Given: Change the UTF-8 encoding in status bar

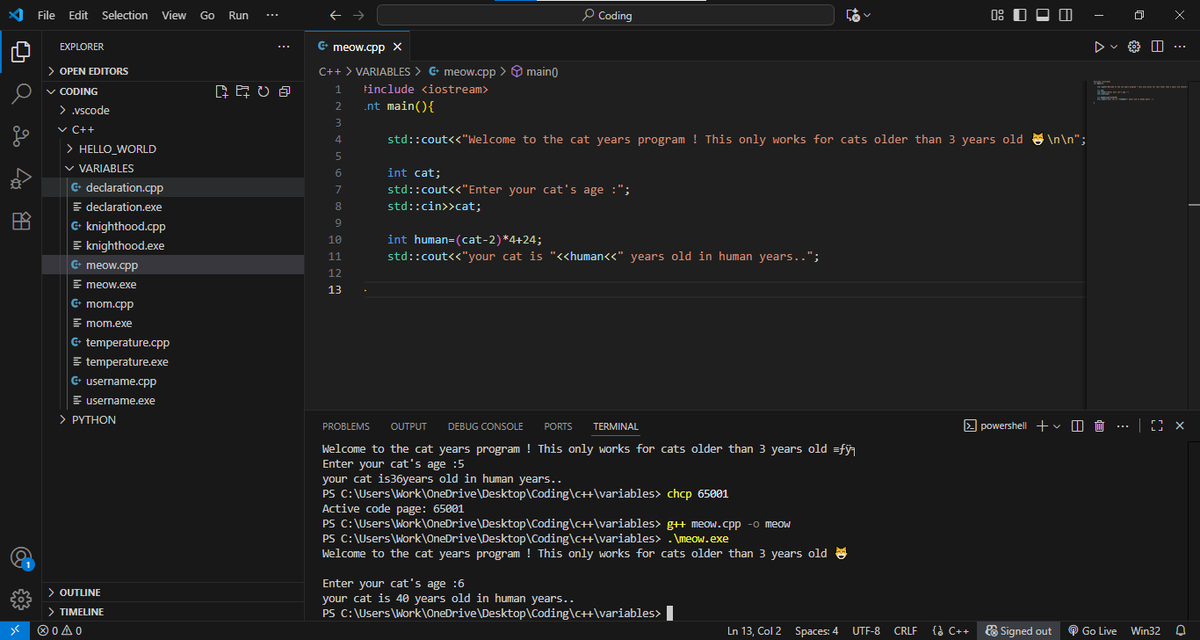Looking at the screenshot, I should pos(866,631).
